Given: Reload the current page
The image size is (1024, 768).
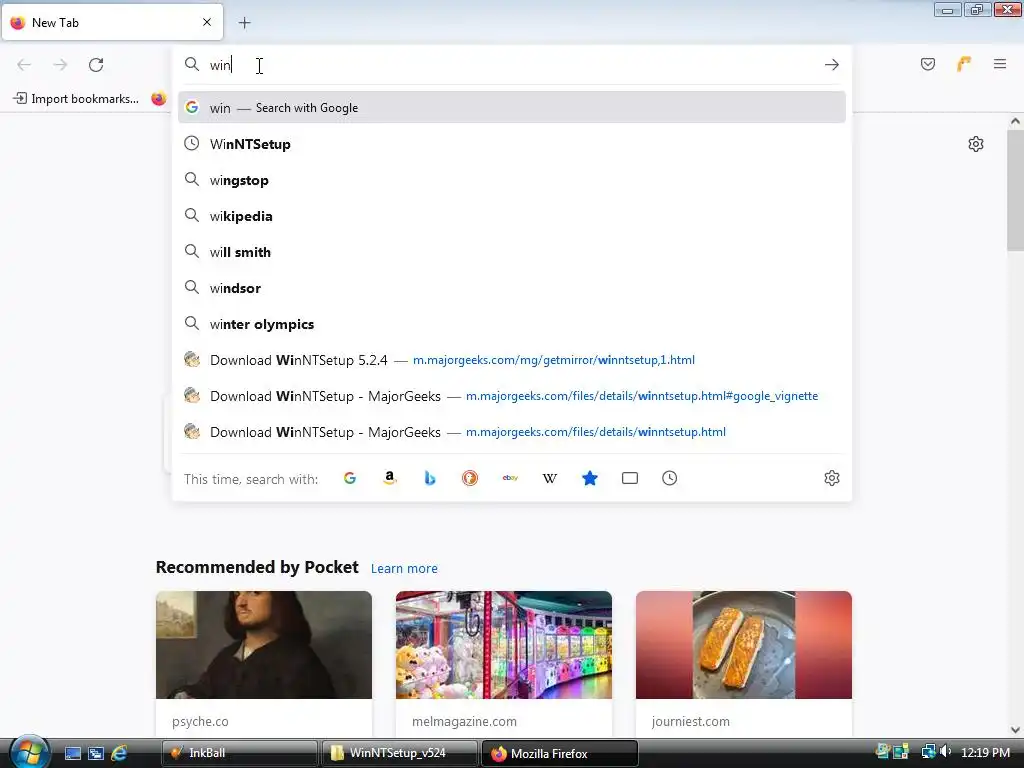Looking at the screenshot, I should click(96, 65).
